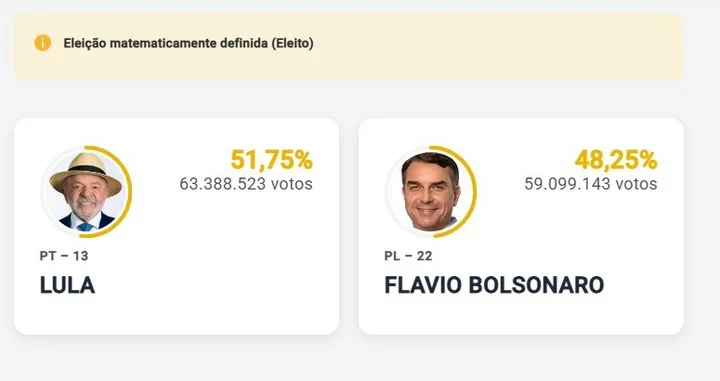Select the Flavio Bolsonaro result card

521,226
